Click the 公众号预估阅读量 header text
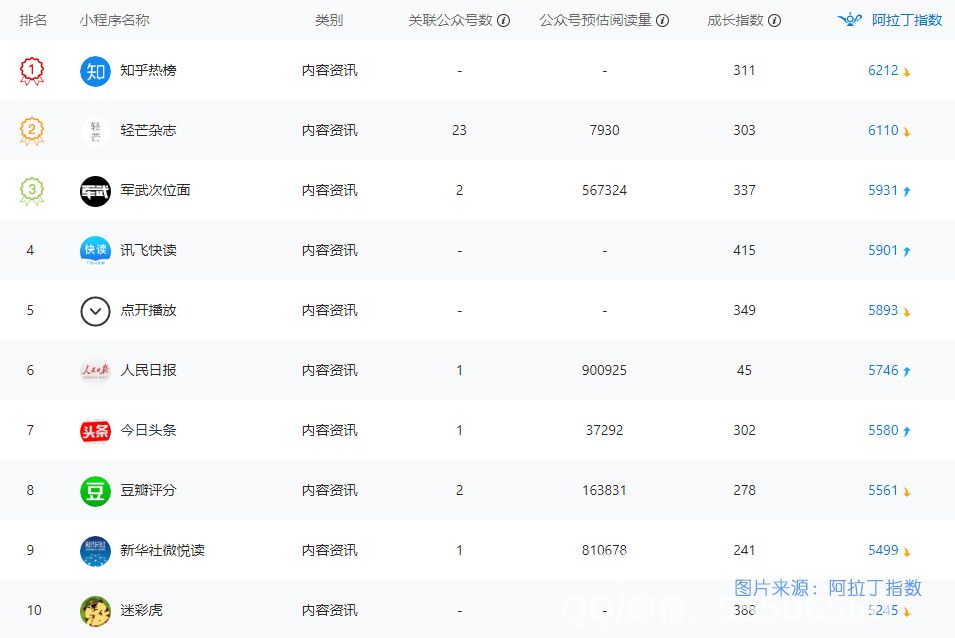Viewport: 955px width, 638px height. point(595,20)
